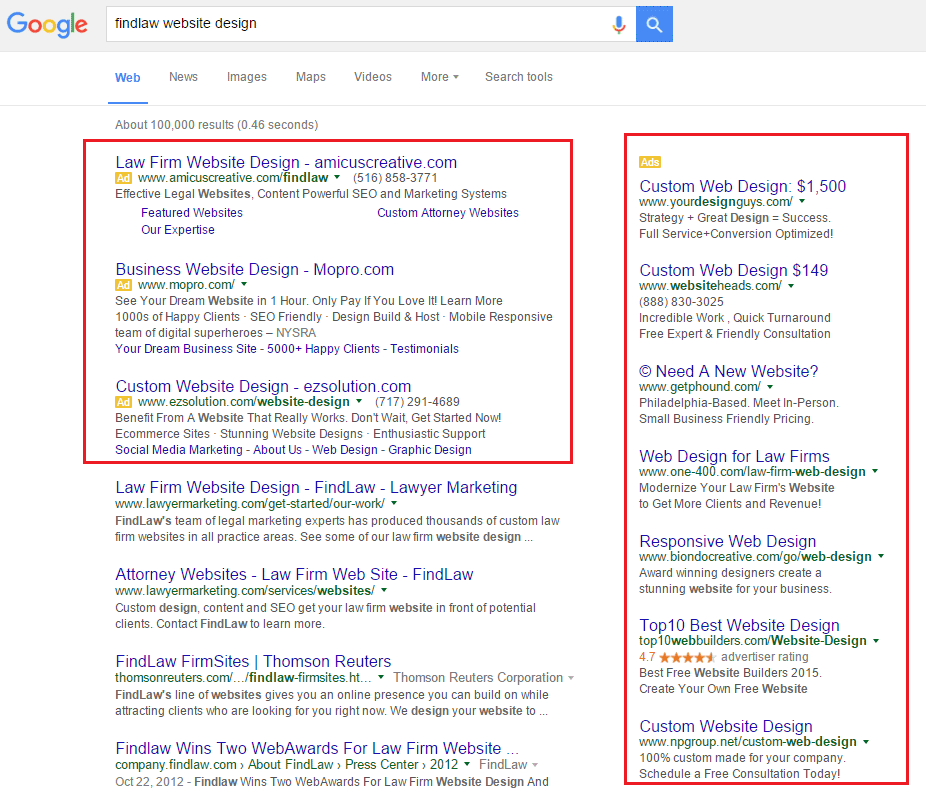
Task: Open Web Design for Law Firms ad
Action: (x=734, y=457)
